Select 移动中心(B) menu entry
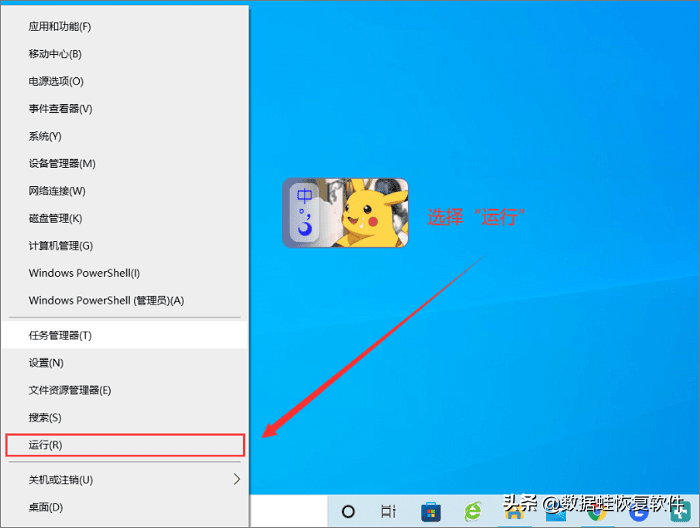Screen dimensions: 700x528 click(125, 54)
